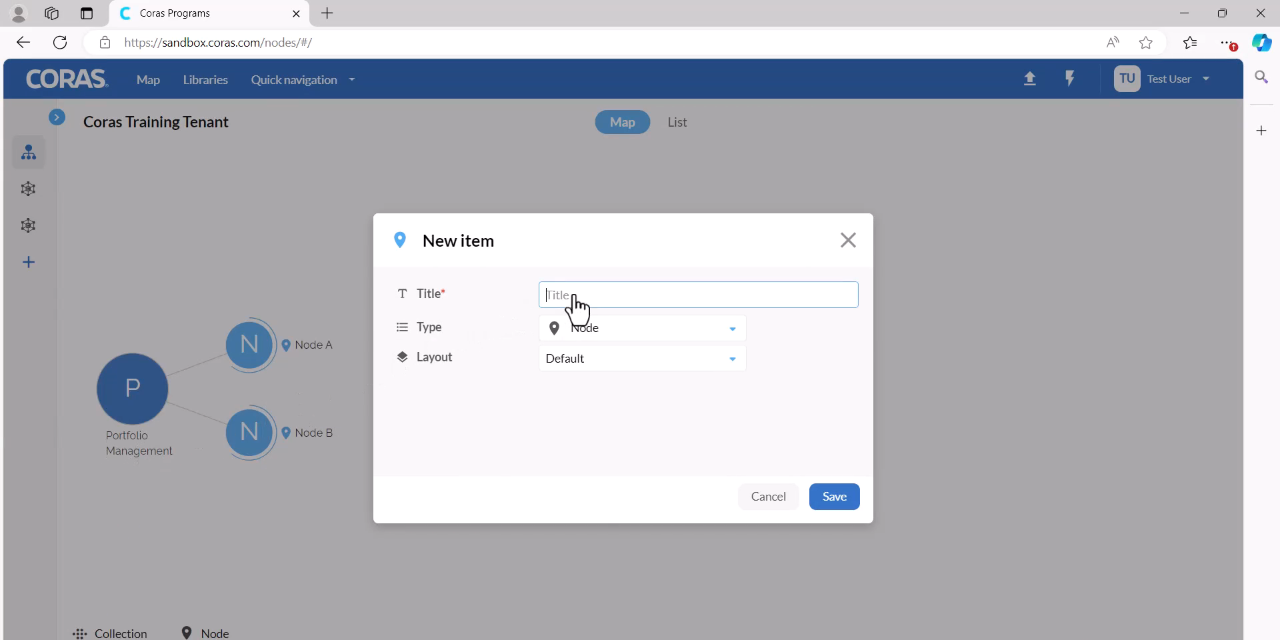Image resolution: width=1280 pixels, height=640 pixels.
Task: Open the Layout dropdown showing Default
Action: coord(642,358)
